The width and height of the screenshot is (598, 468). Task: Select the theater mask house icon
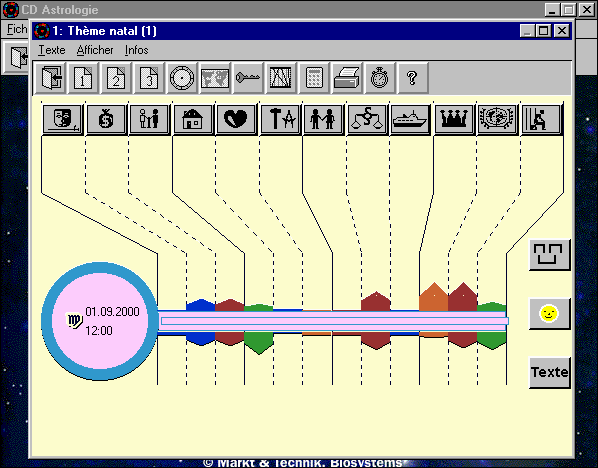[x=63, y=119]
